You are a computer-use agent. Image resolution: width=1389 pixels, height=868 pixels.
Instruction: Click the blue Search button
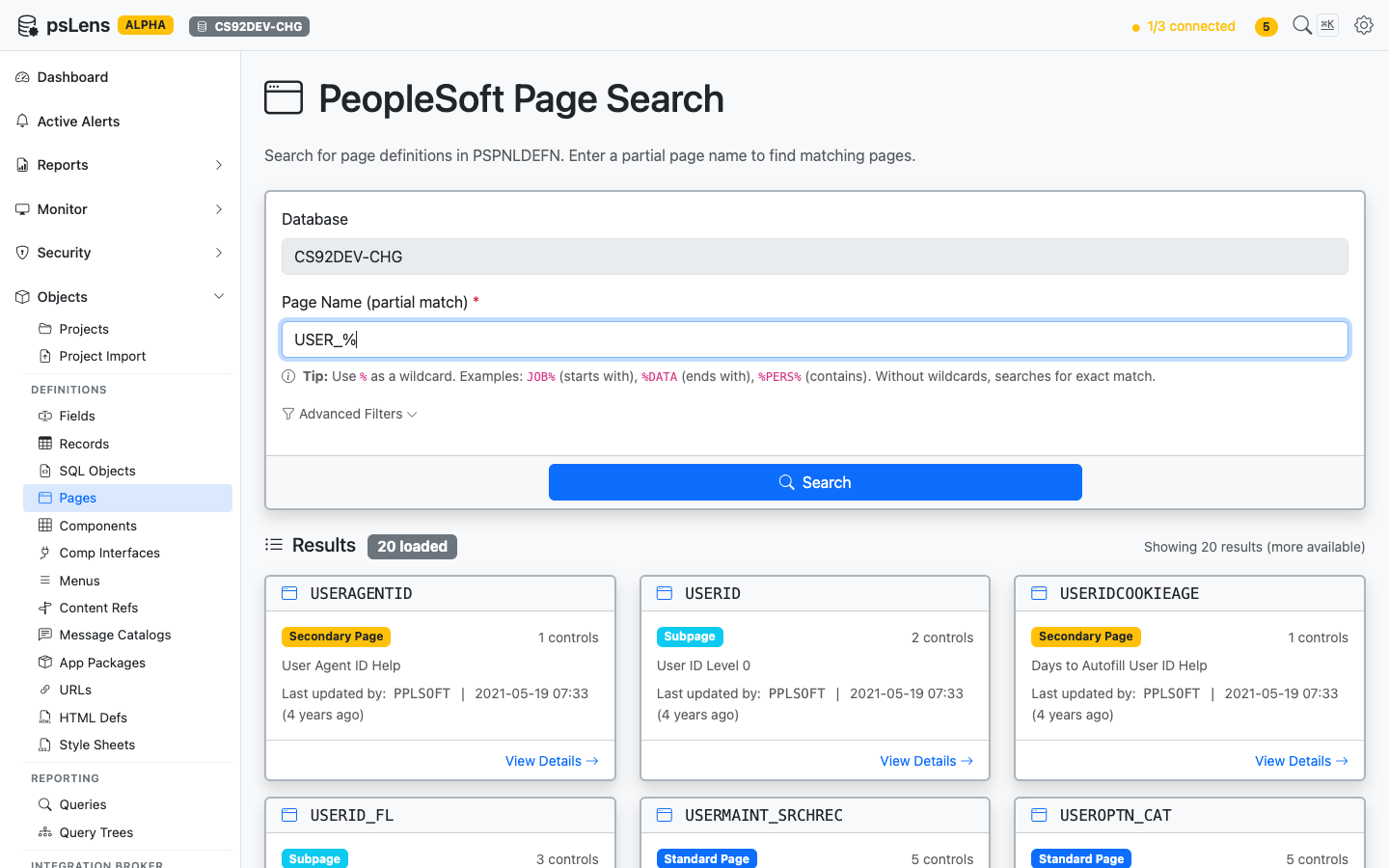(x=815, y=482)
